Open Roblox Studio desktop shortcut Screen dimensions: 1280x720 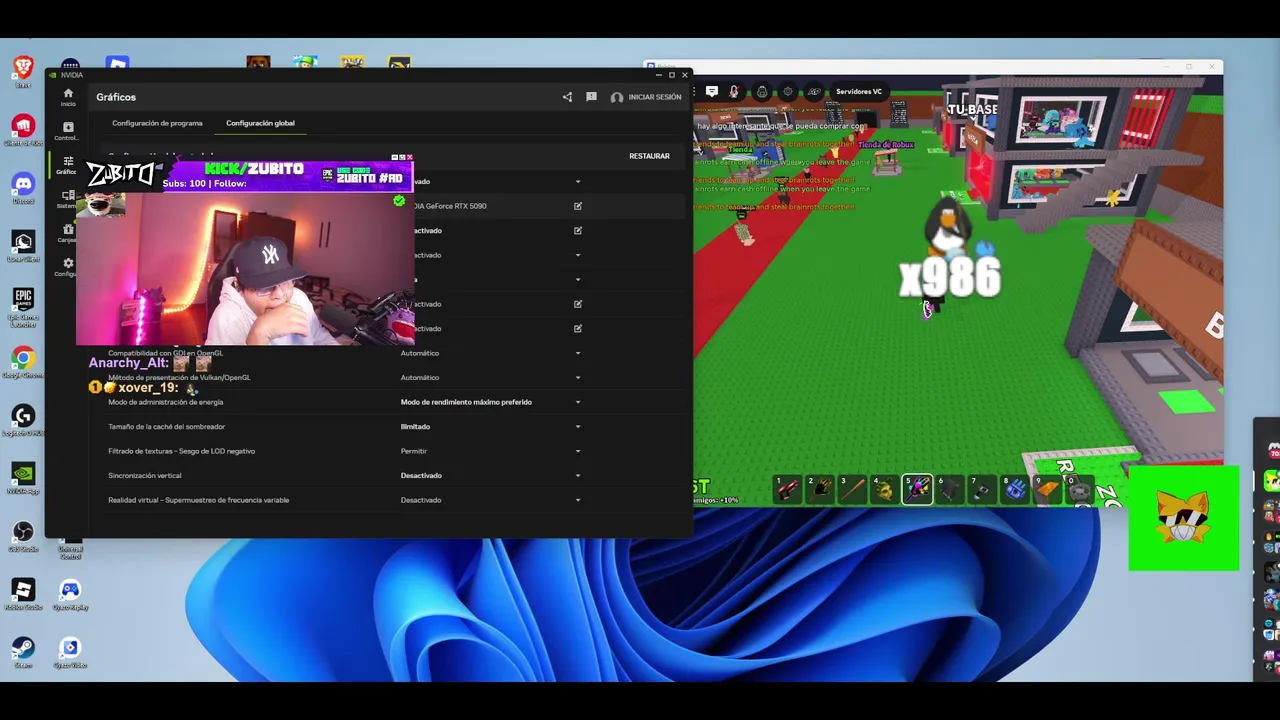(x=23, y=593)
